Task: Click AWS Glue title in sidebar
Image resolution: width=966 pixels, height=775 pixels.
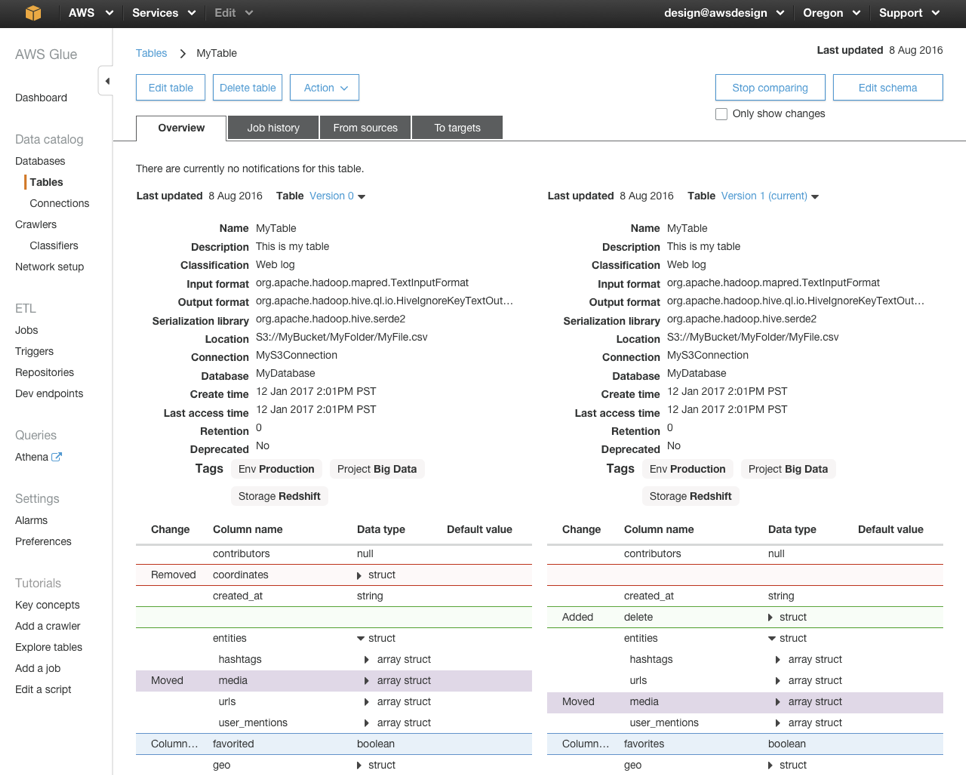Action: pos(46,55)
